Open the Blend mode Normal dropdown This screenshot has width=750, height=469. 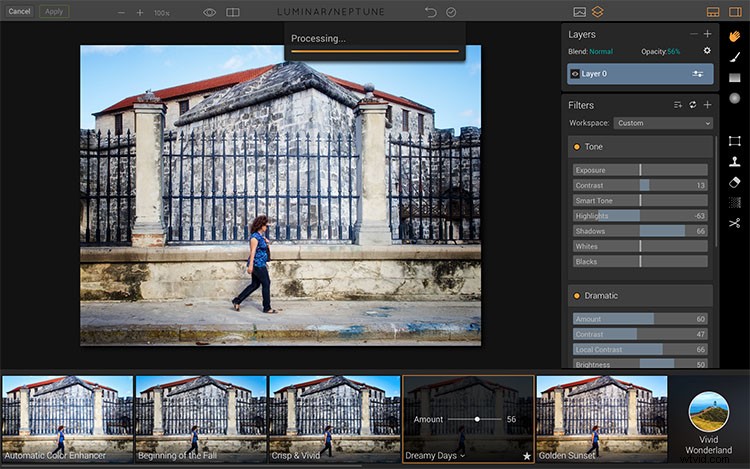[601, 52]
